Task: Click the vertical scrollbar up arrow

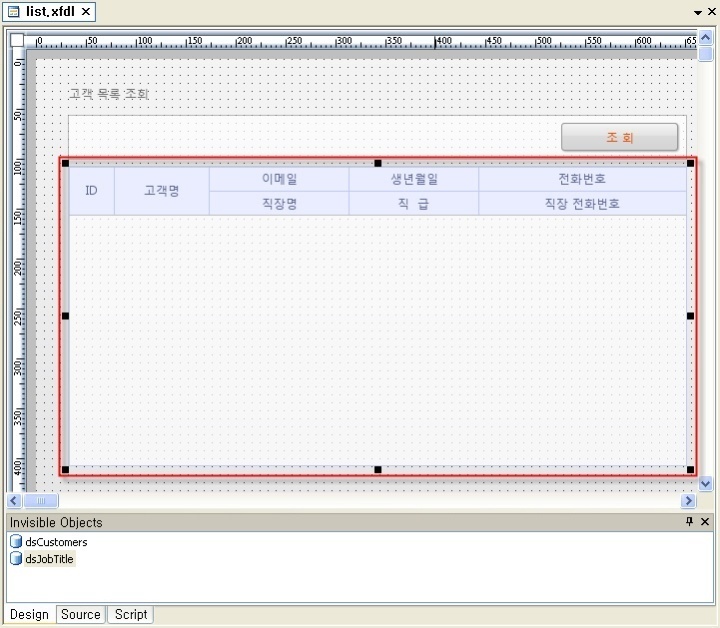Action: [x=705, y=37]
